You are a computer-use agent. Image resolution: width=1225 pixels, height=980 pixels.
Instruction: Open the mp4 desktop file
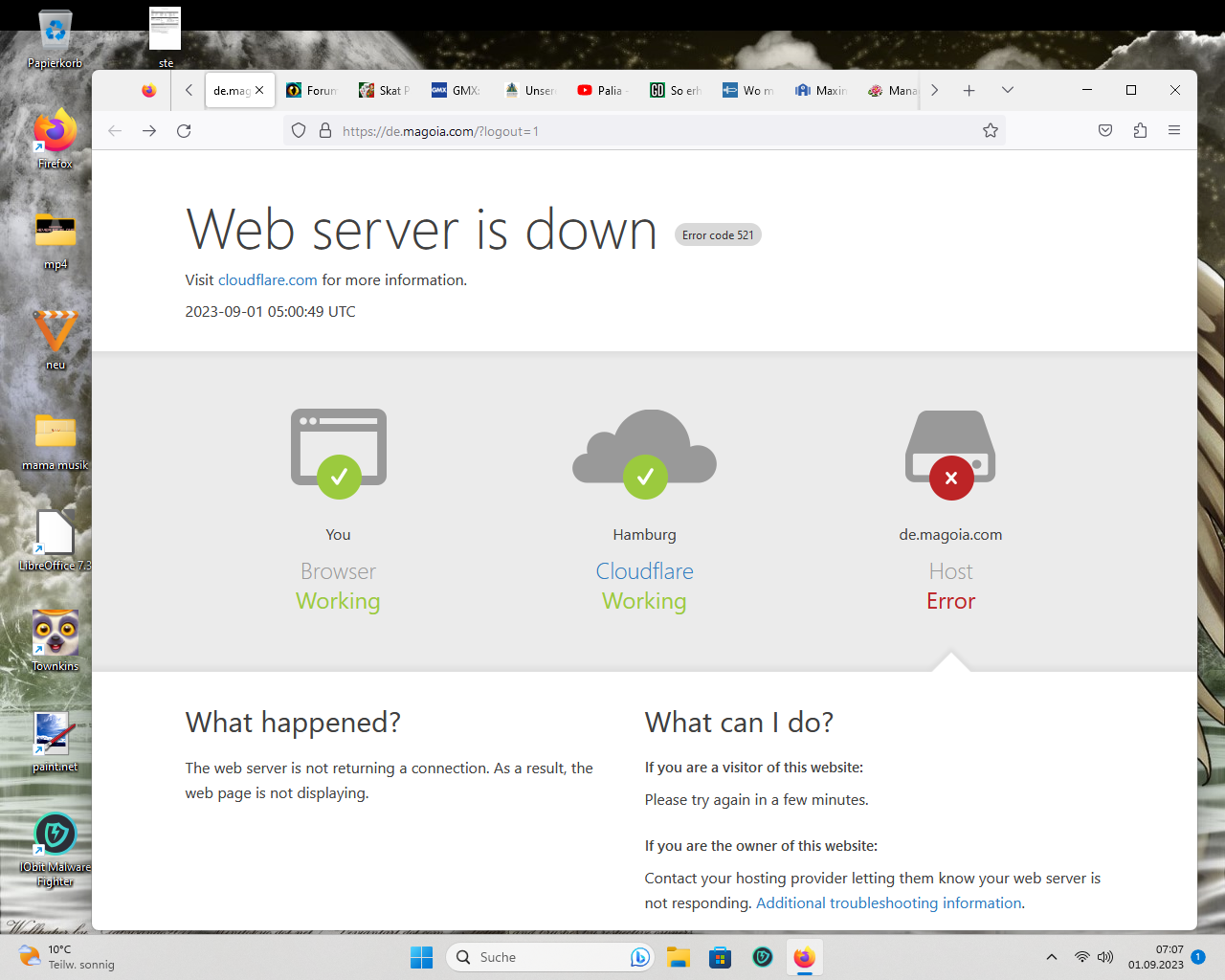(55, 240)
